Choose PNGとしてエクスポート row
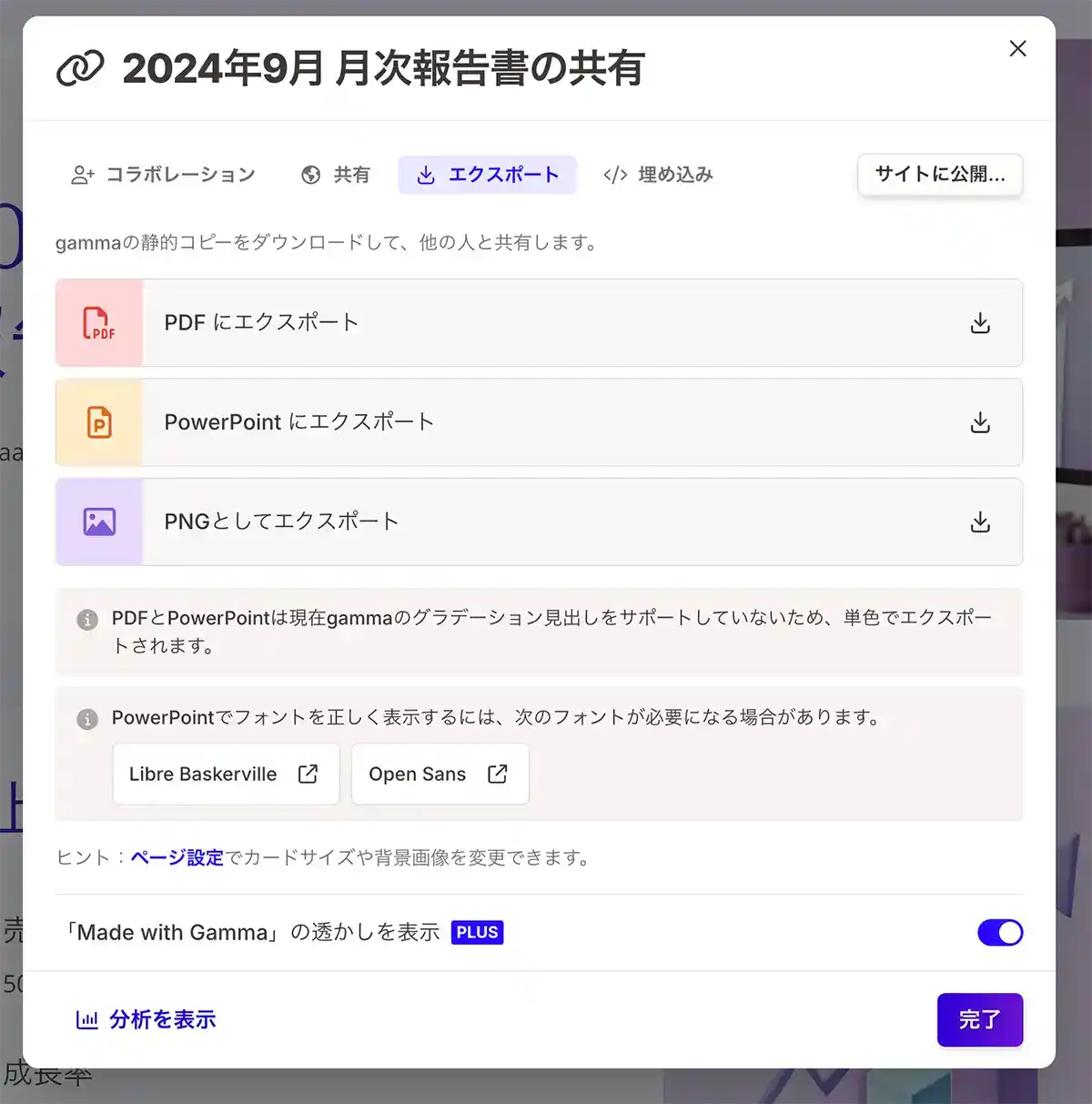This screenshot has width=1092, height=1104. 539,522
